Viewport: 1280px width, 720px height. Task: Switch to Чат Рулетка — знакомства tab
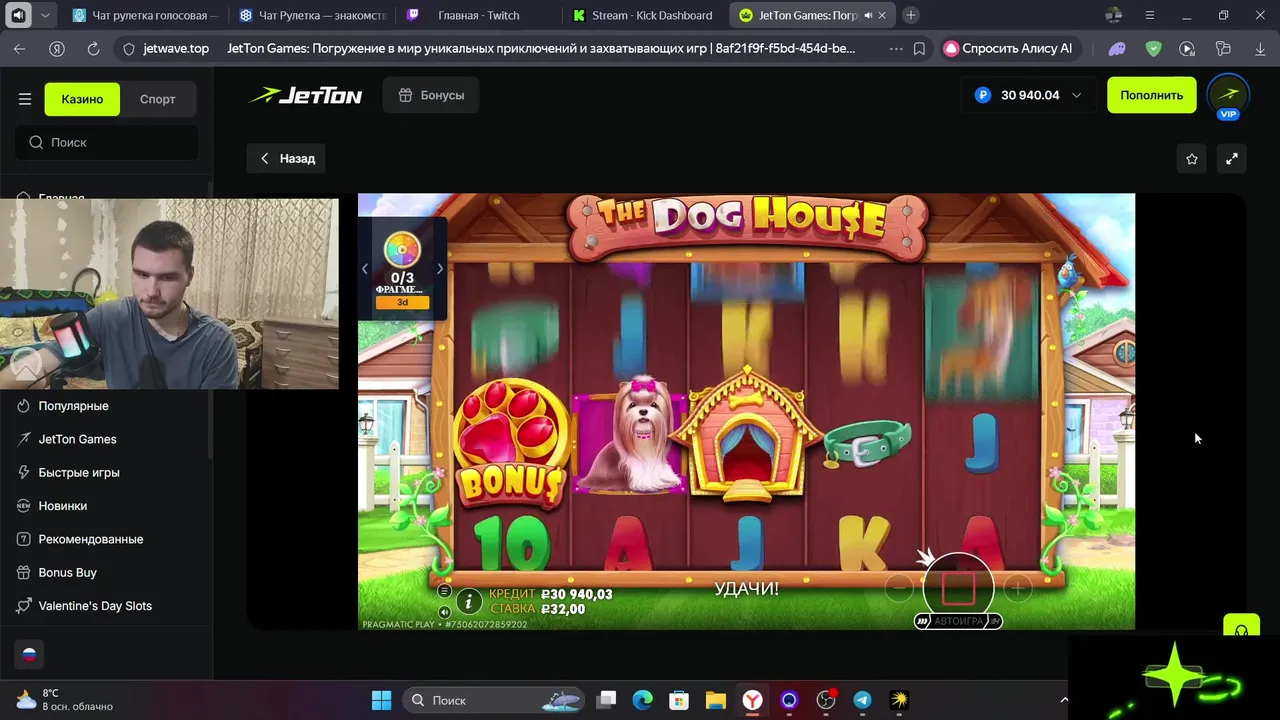click(x=313, y=15)
